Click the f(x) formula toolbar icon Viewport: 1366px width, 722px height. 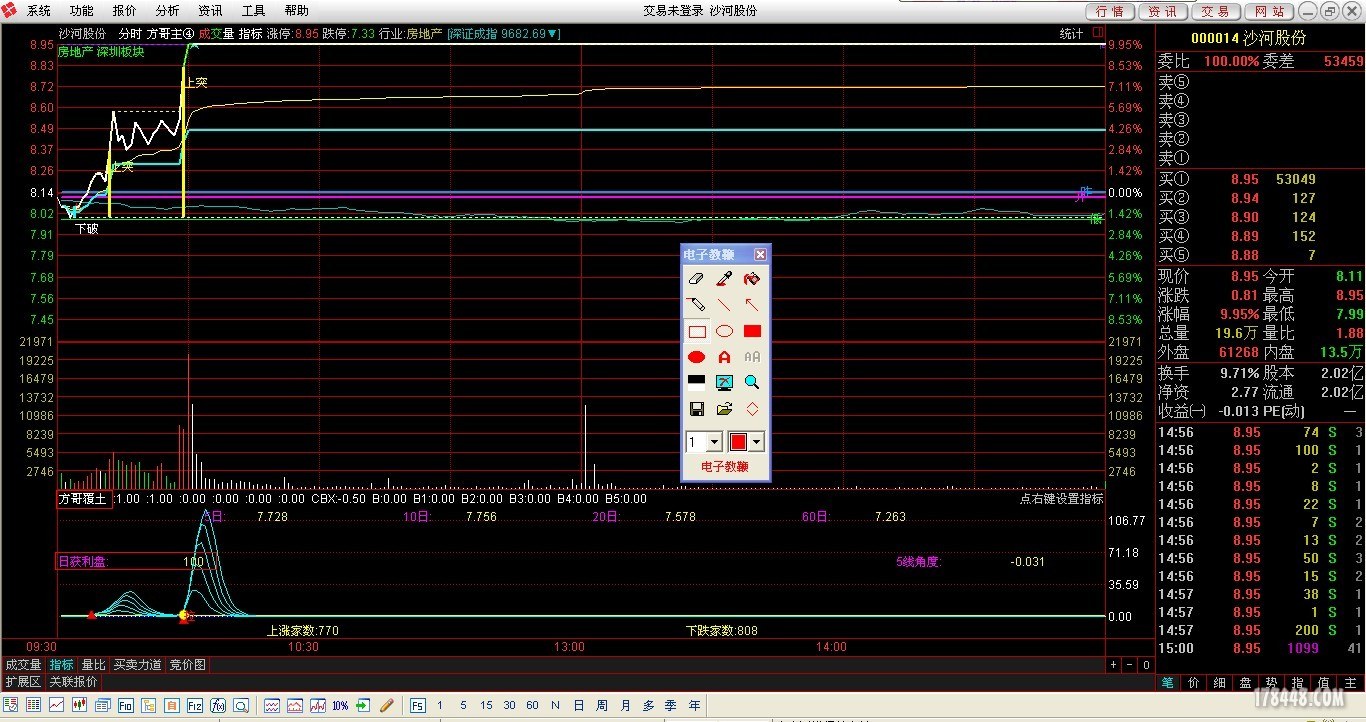[x=218, y=706]
